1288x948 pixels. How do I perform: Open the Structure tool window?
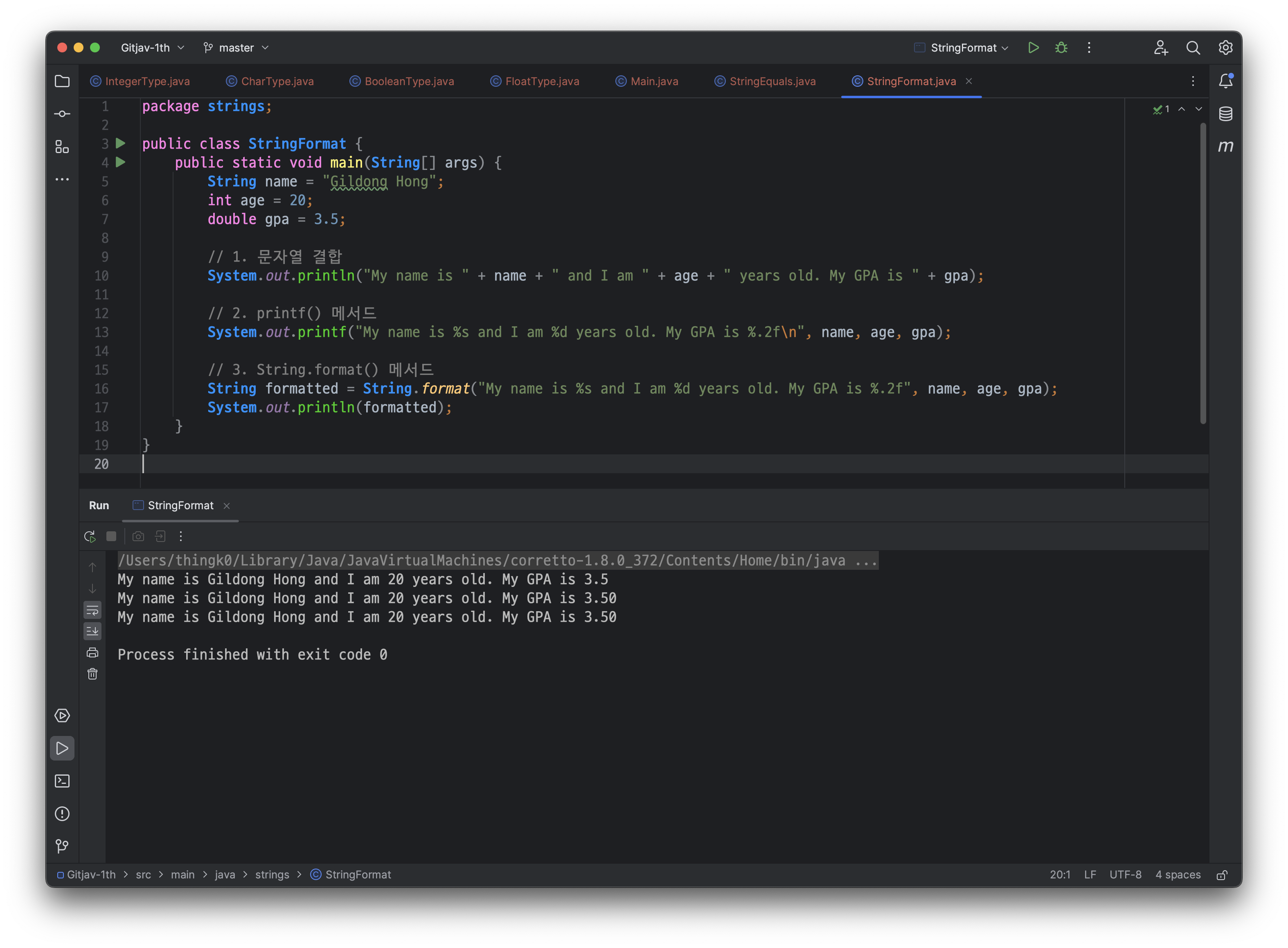click(62, 147)
